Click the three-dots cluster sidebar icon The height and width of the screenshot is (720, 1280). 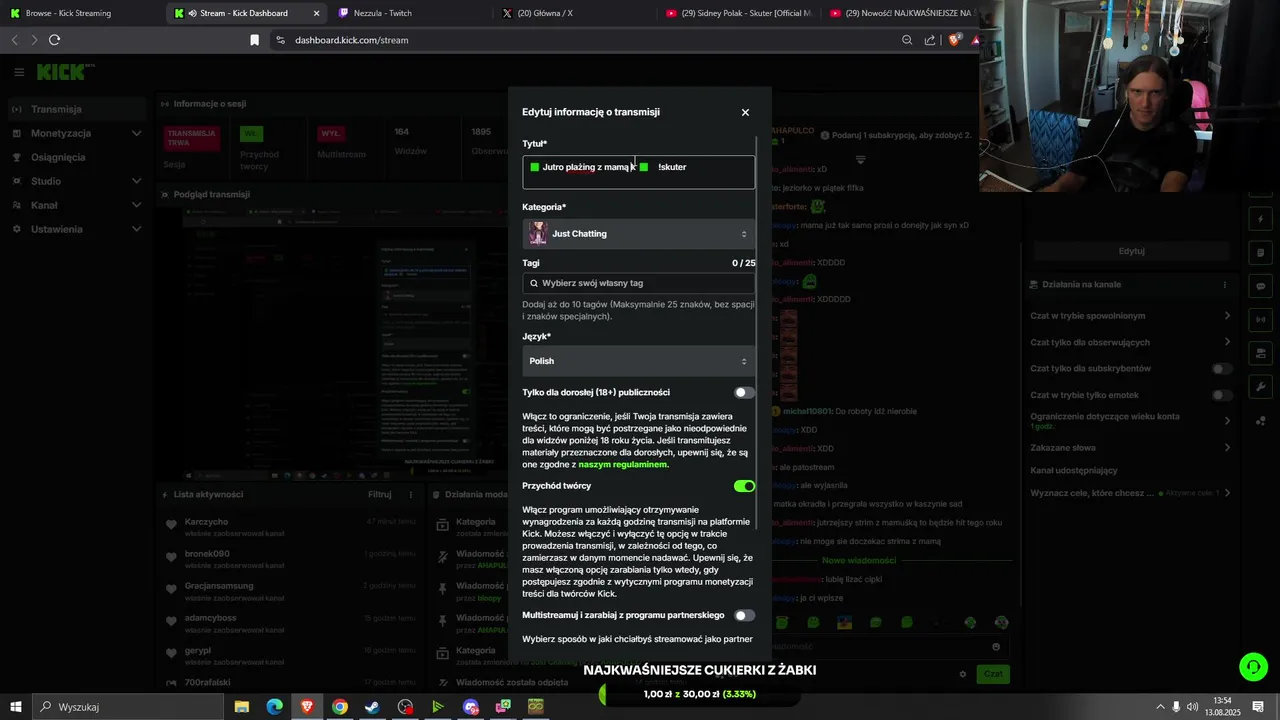pos(1260,421)
